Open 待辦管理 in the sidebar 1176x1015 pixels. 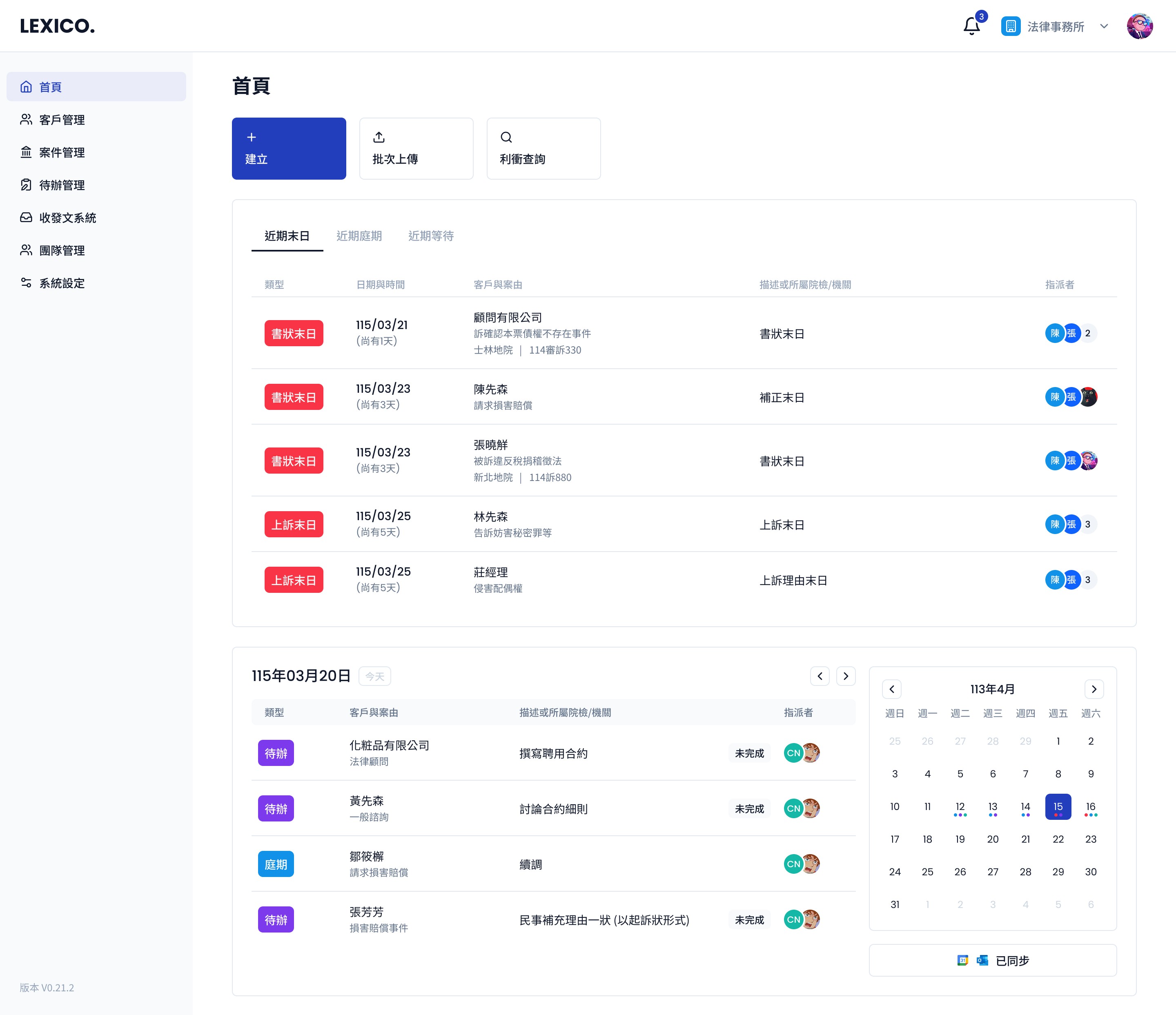click(61, 185)
